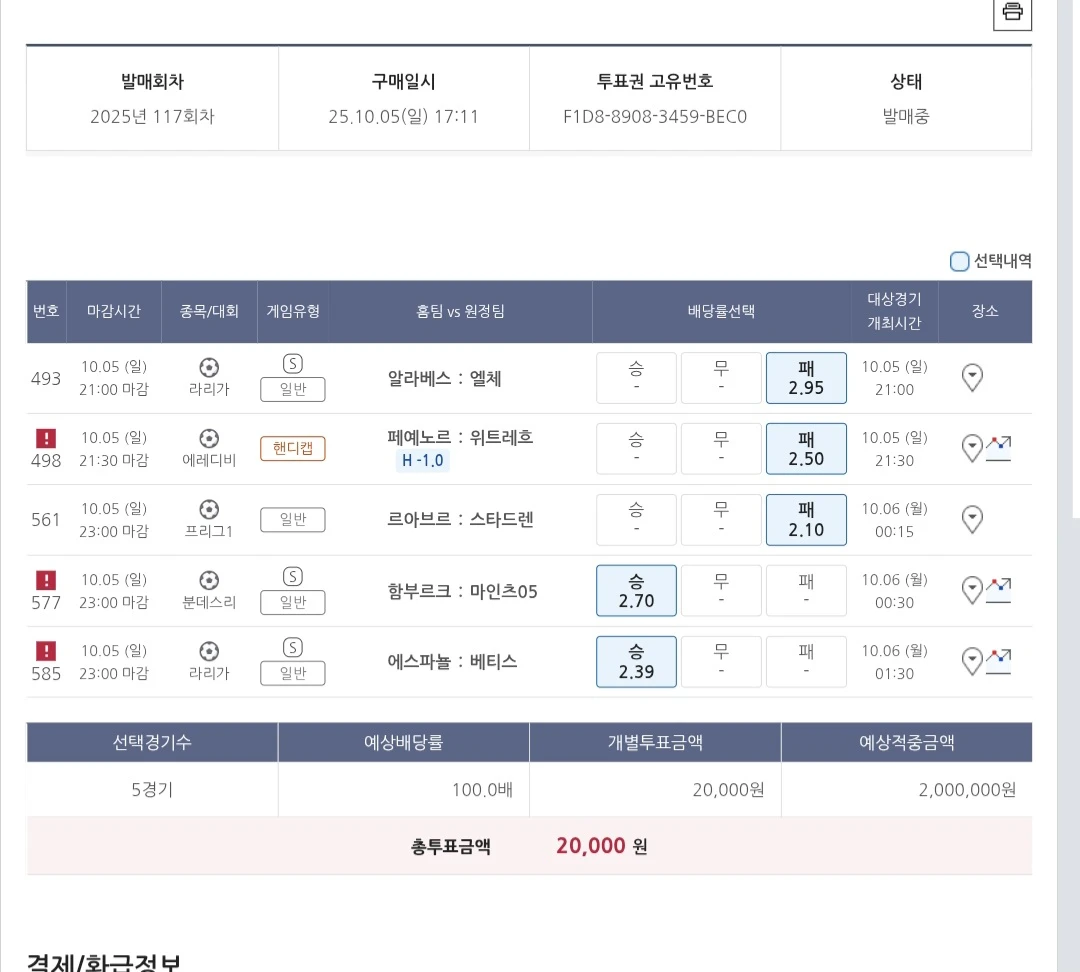Click the H -1.0 handicap label
1080x972 pixels.
[x=422, y=461]
